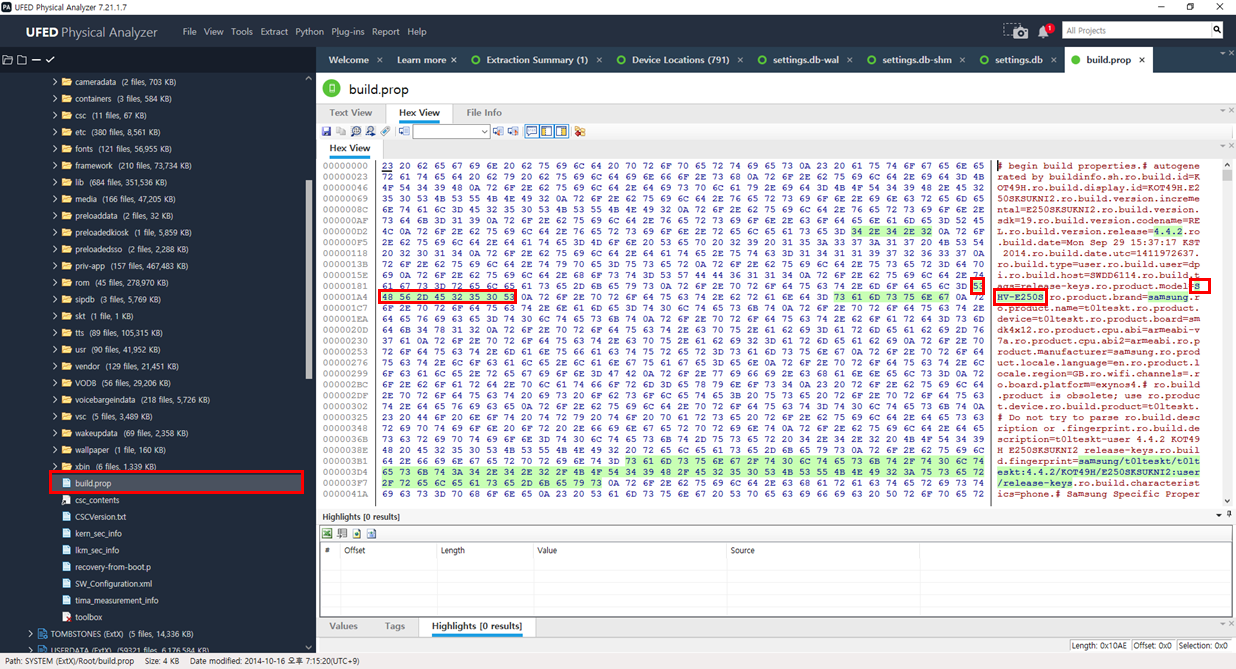Click the closed-folder icon above the tree
Viewport: 1236px width, 669px height.
22,60
